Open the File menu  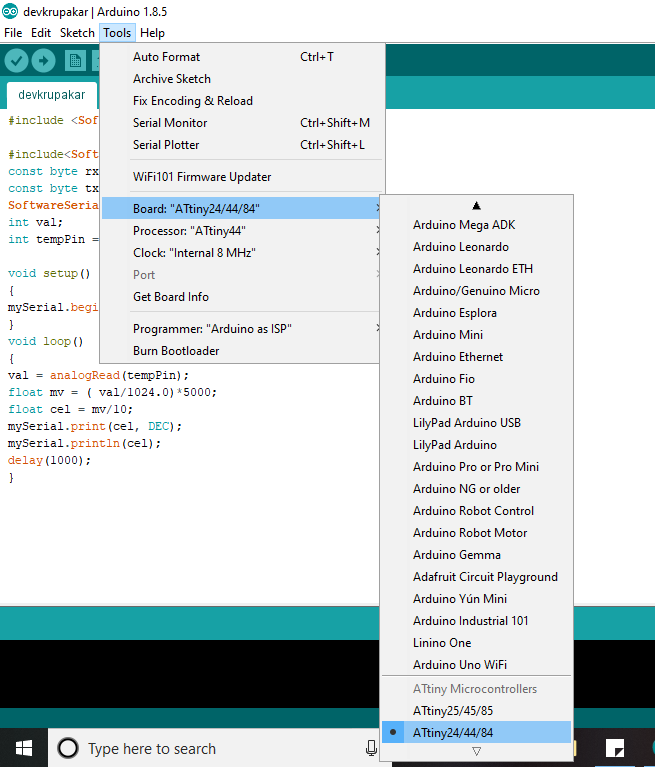[x=13, y=33]
